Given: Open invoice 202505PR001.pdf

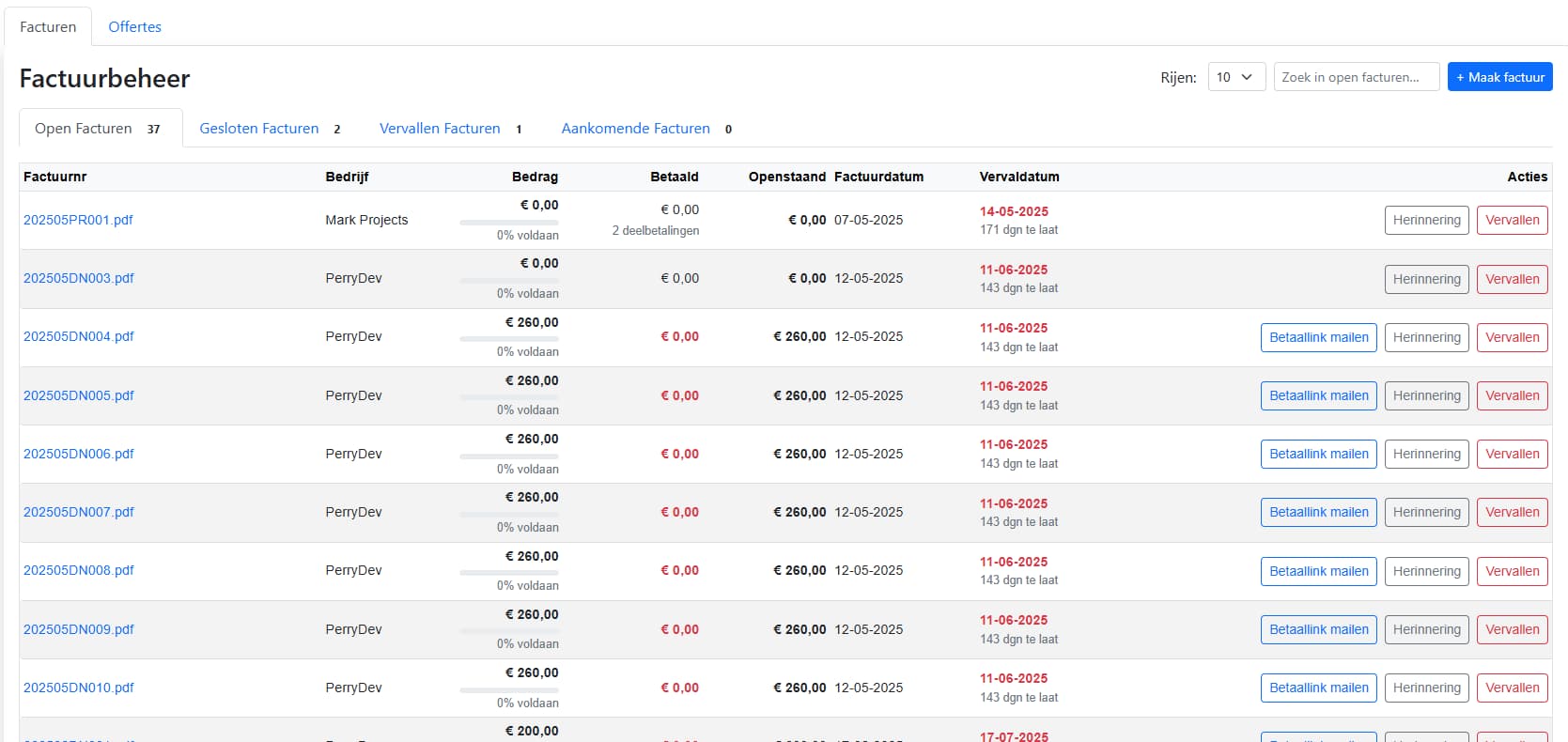Looking at the screenshot, I should 78,220.
